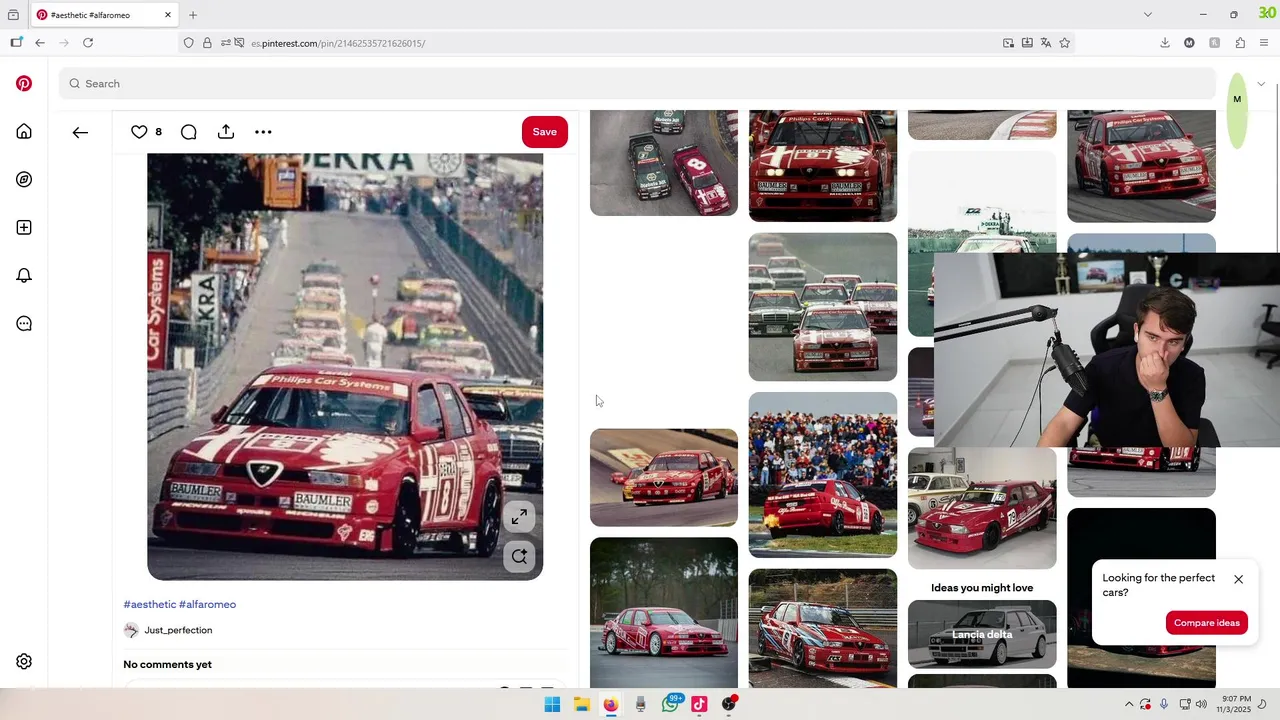1280x720 pixels.
Task: Open Windows Start menu
Action: (x=552, y=705)
